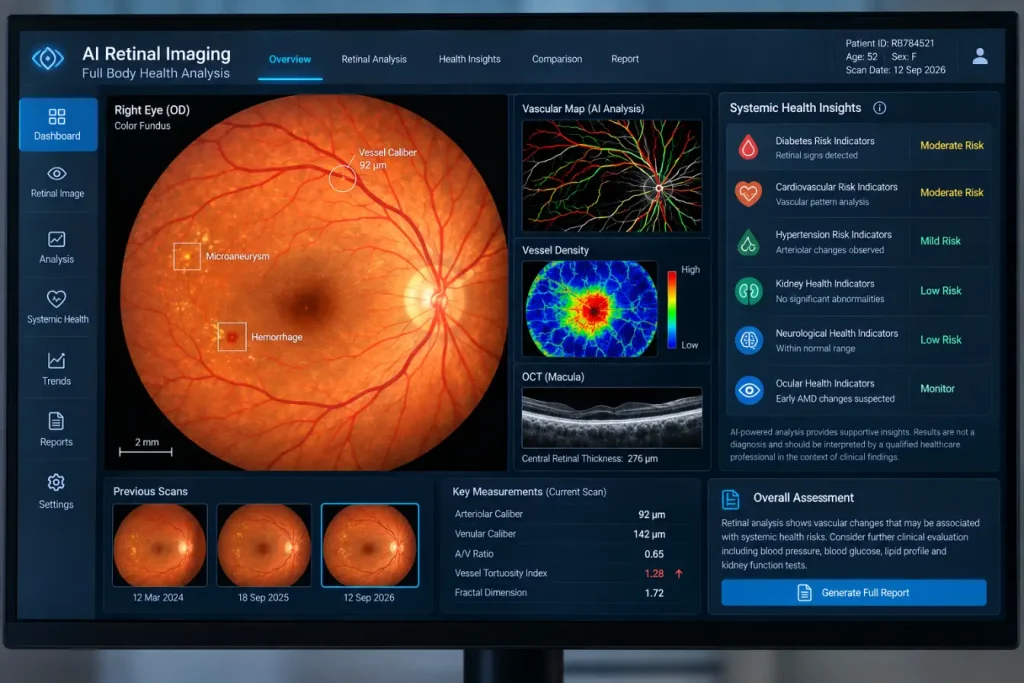The image size is (1024, 683).
Task: Select the Vessel Caliber circle marker
Action: pos(342,178)
